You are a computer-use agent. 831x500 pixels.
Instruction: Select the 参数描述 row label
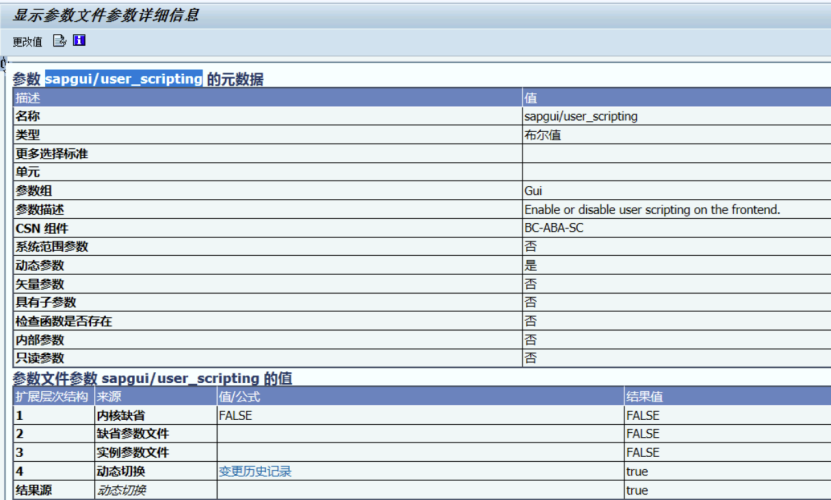click(40, 209)
